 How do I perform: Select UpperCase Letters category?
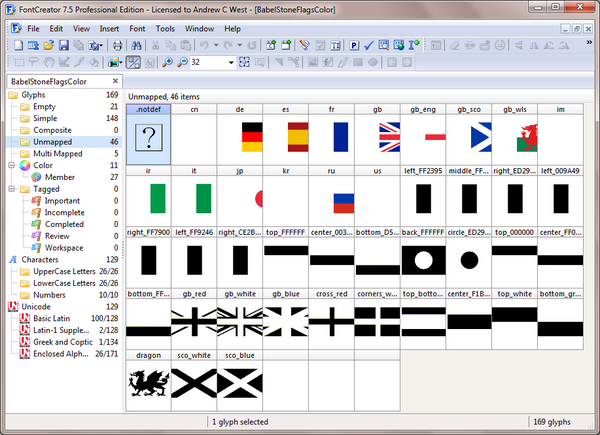click(64, 272)
